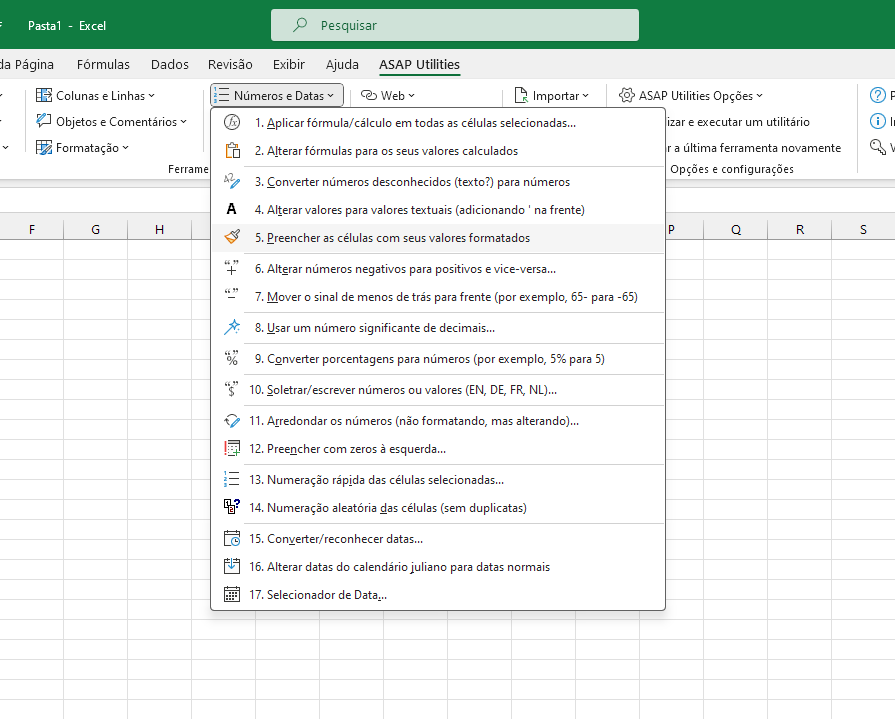Image resolution: width=895 pixels, height=719 pixels.
Task: Click the dollar icon for Soletrar/escrever números
Action: [x=232, y=389]
